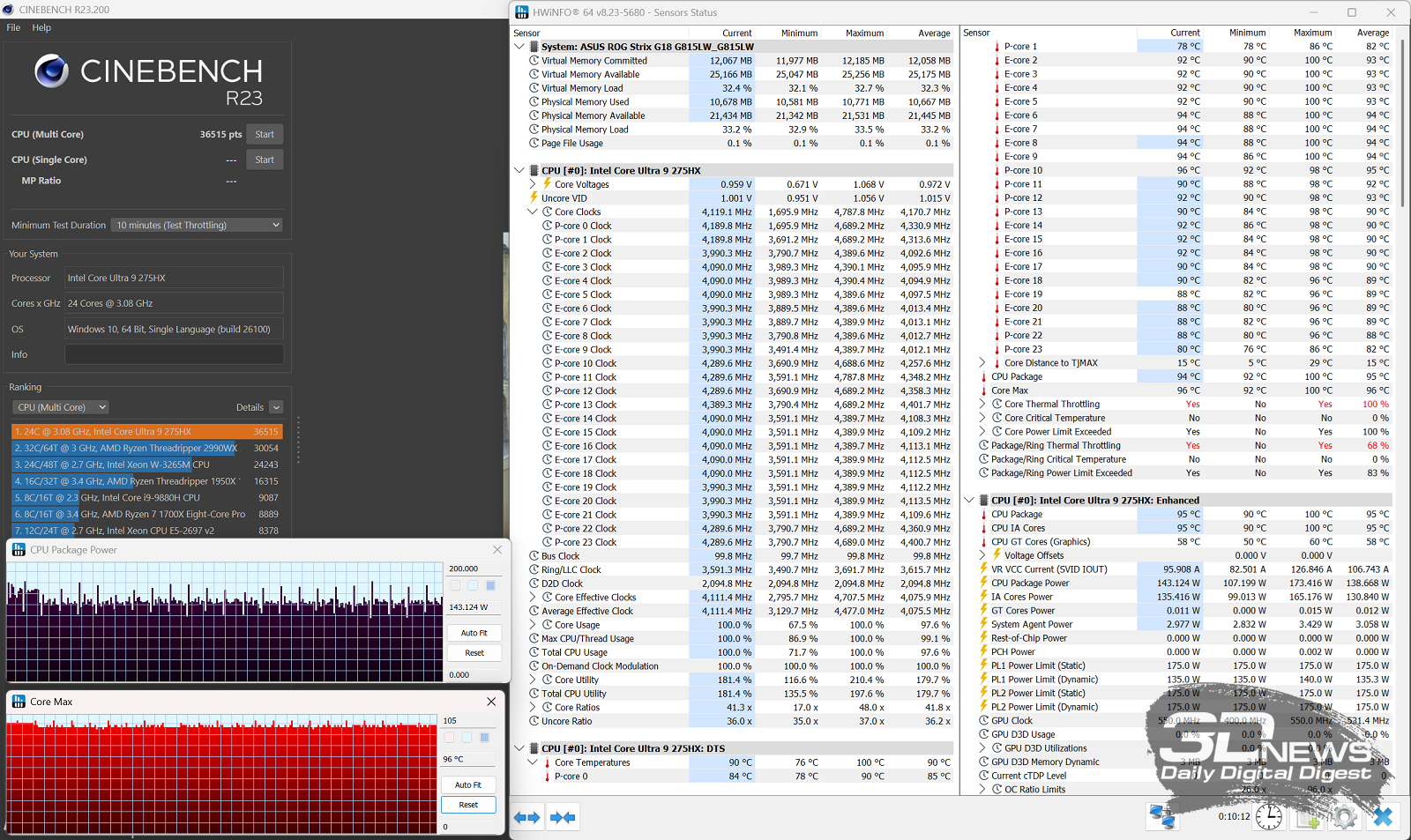Click the chip icon beside CPU Enhanced header
This screenshot has width=1411, height=840.
[984, 500]
